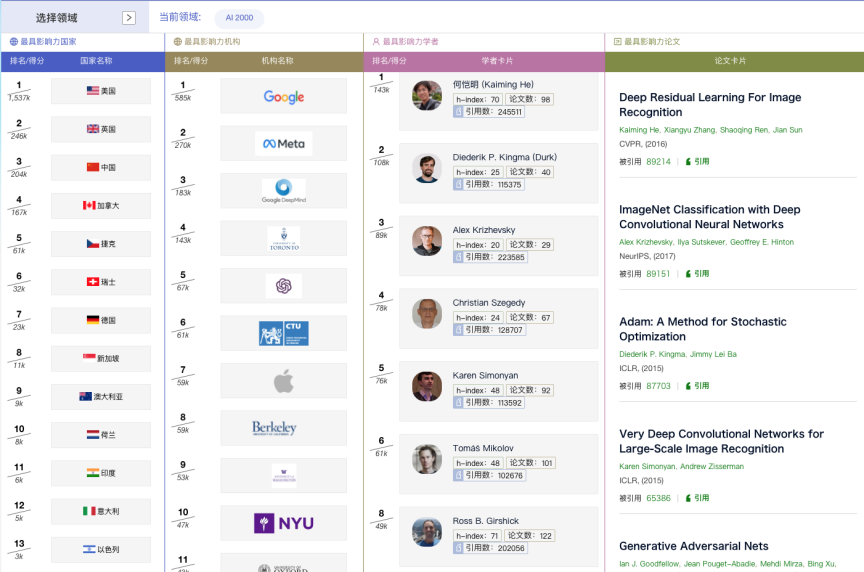Viewport: 864px width, 572px height.
Task: Click Alex Krizhevsky's profile photo
Action: (427, 241)
